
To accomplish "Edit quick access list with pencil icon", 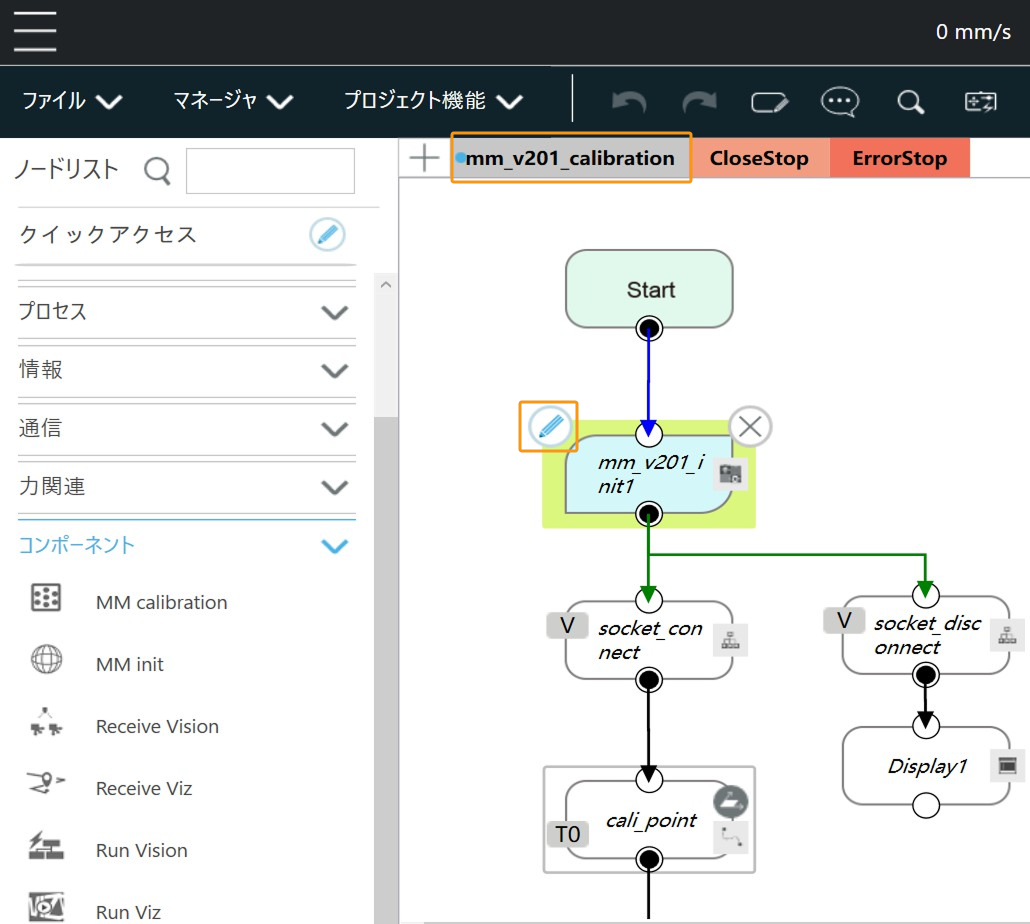I will pyautogui.click(x=327, y=235).
